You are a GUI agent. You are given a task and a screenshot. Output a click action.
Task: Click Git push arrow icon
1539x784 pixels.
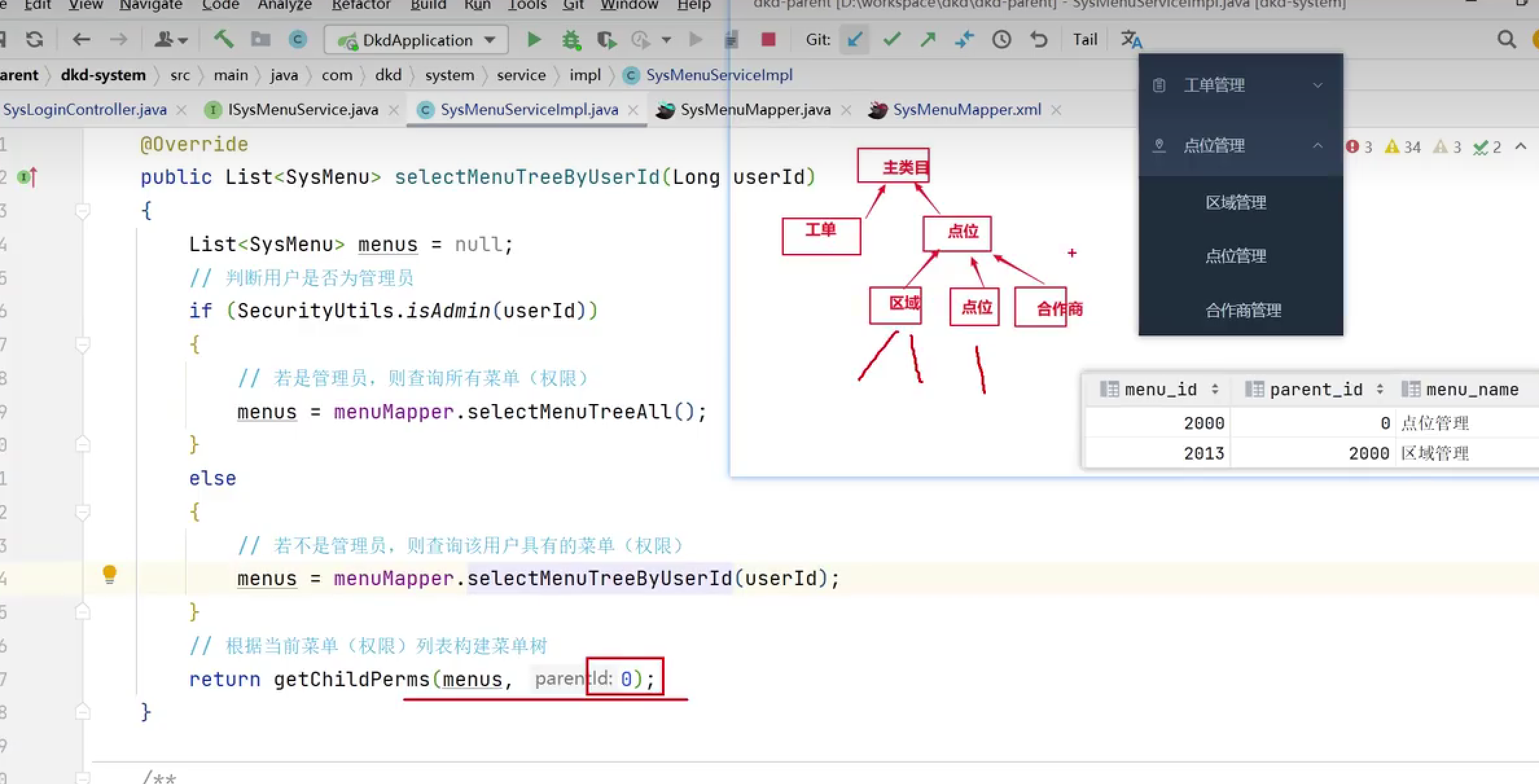pos(928,40)
